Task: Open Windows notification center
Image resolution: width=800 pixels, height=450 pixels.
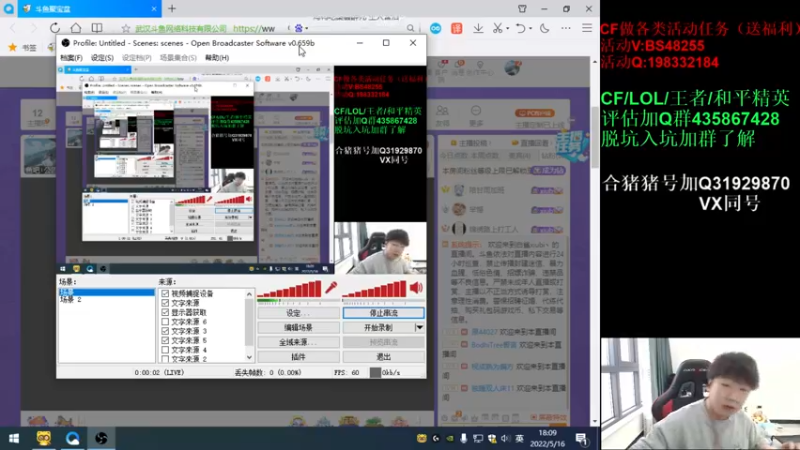Action: pyautogui.click(x=581, y=438)
